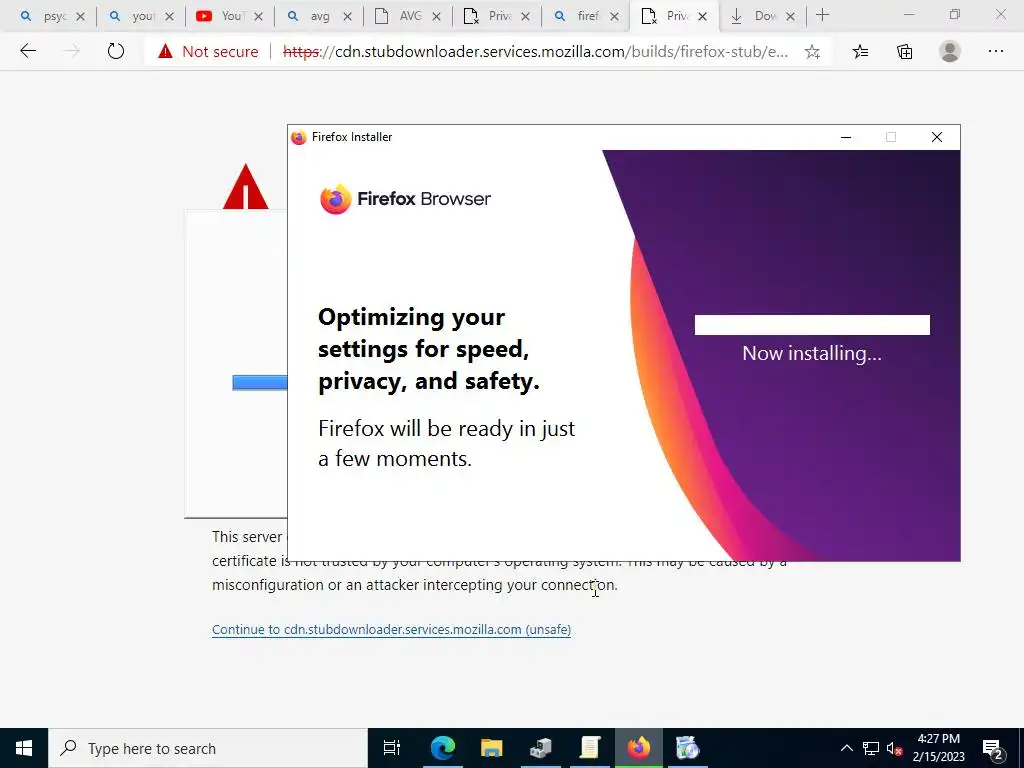Refresh the current page

tap(116, 51)
